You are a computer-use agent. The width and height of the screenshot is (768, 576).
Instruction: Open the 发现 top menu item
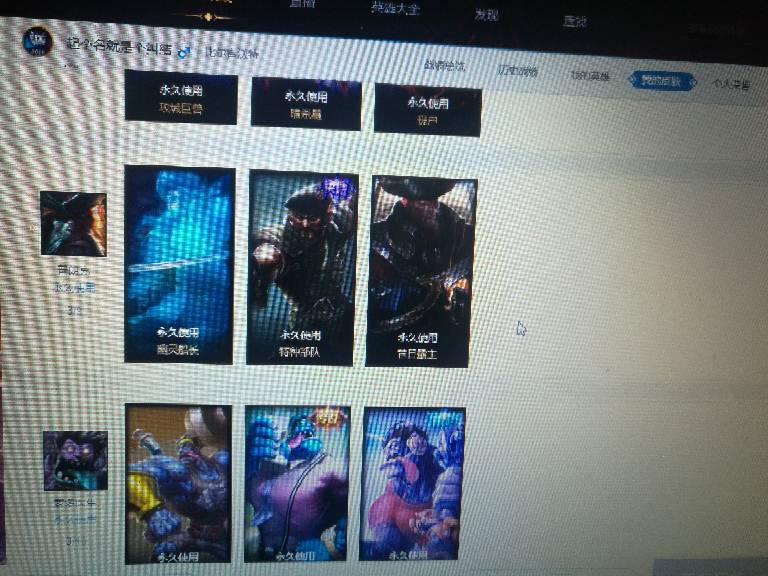pyautogui.click(x=486, y=14)
